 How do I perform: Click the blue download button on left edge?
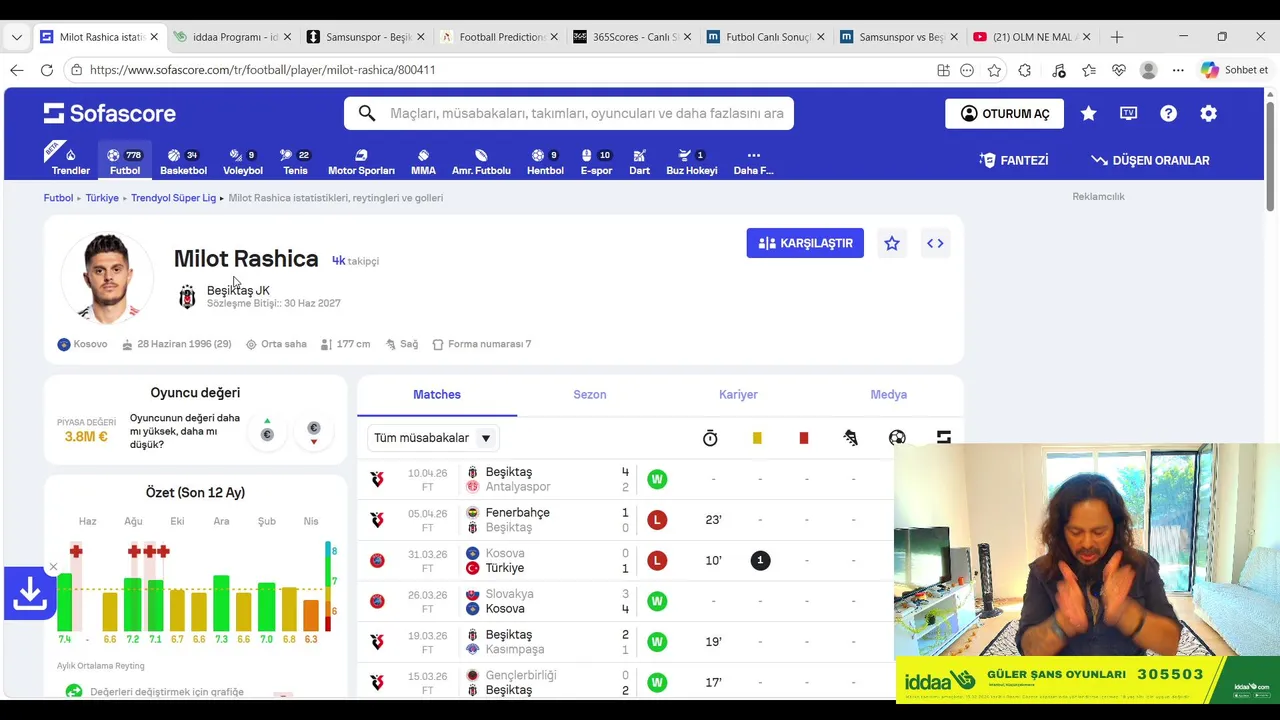tap(30, 593)
